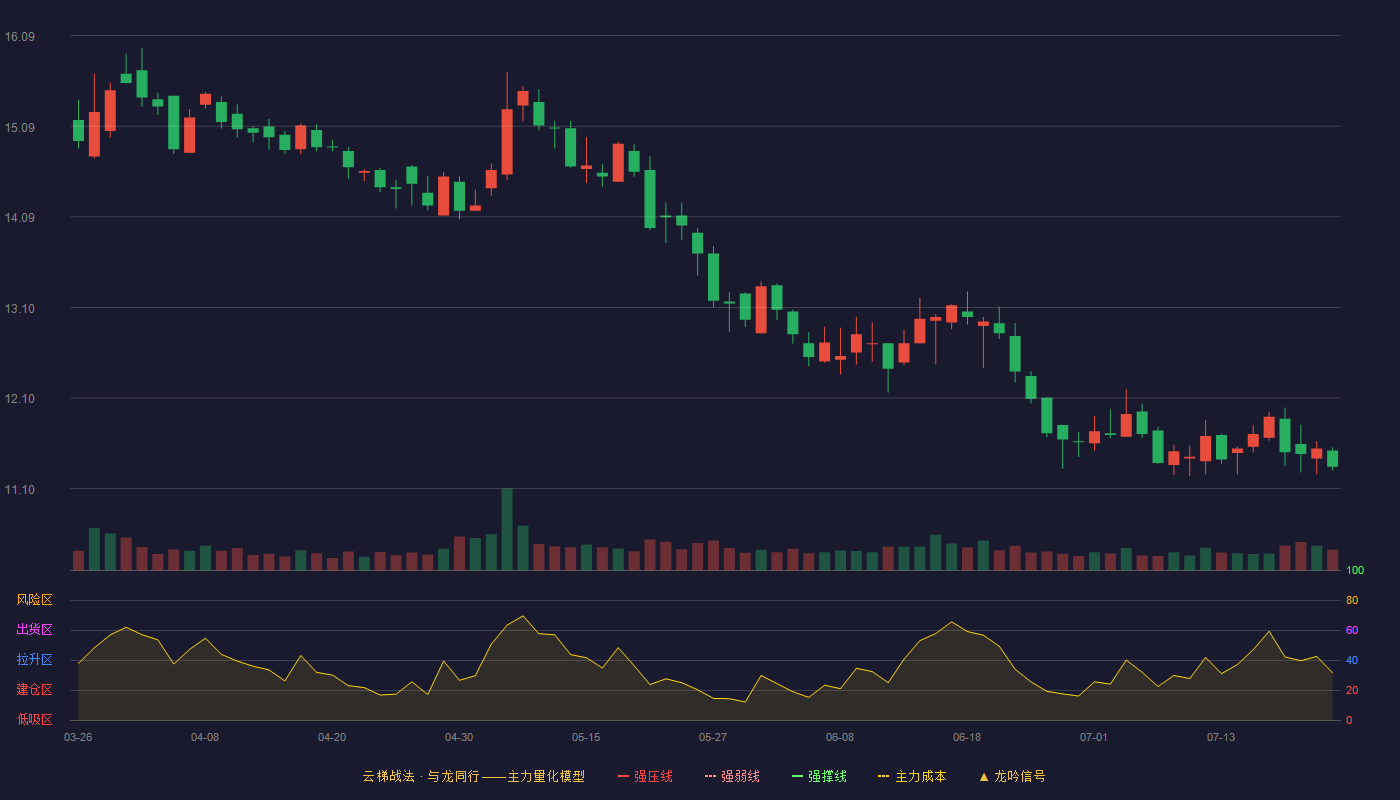Click the 11.10 price axis label
Screen dimensions: 1400x800
click(x=20, y=489)
